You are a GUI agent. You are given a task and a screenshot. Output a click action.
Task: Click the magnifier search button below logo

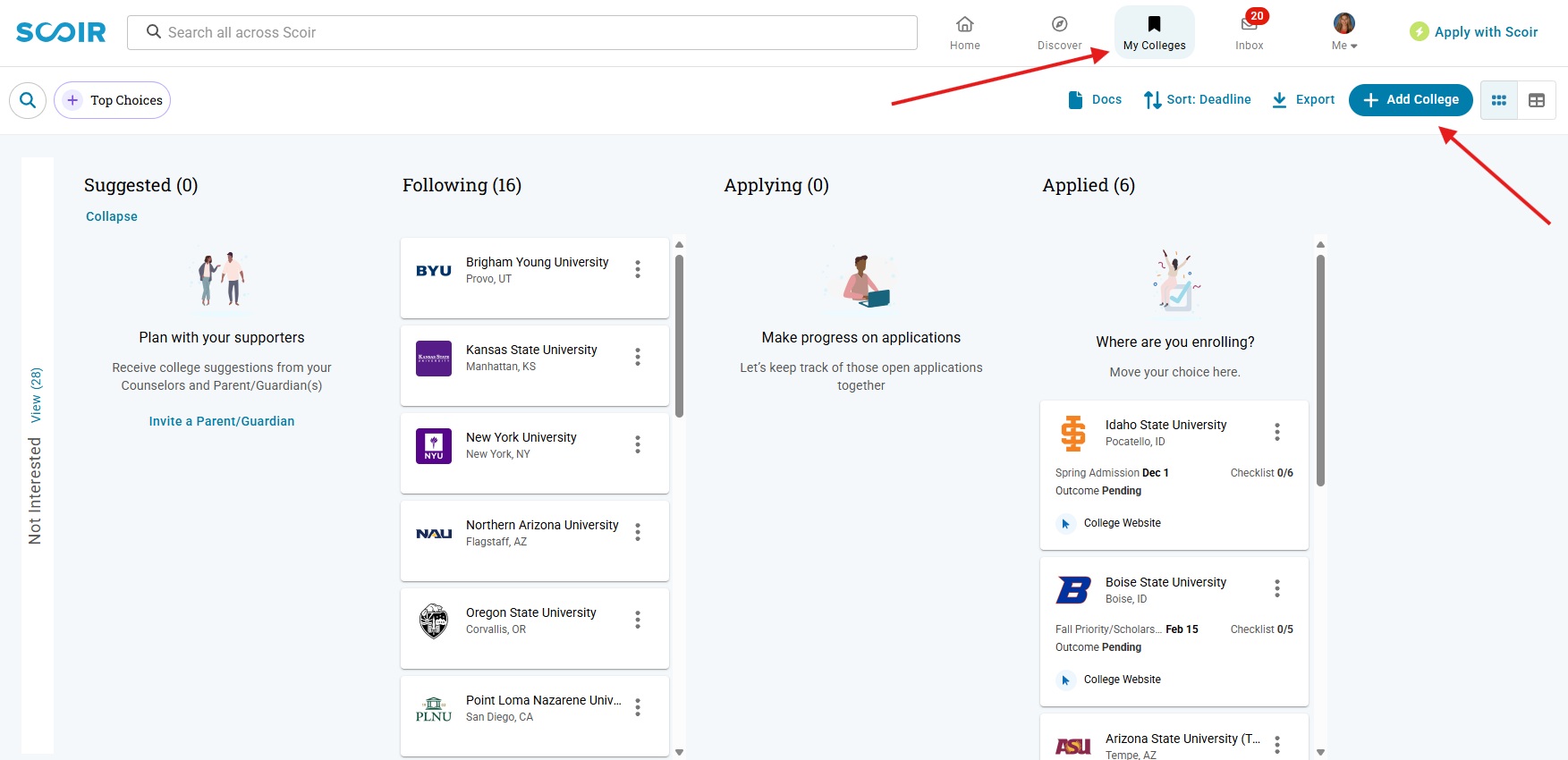[x=28, y=100]
